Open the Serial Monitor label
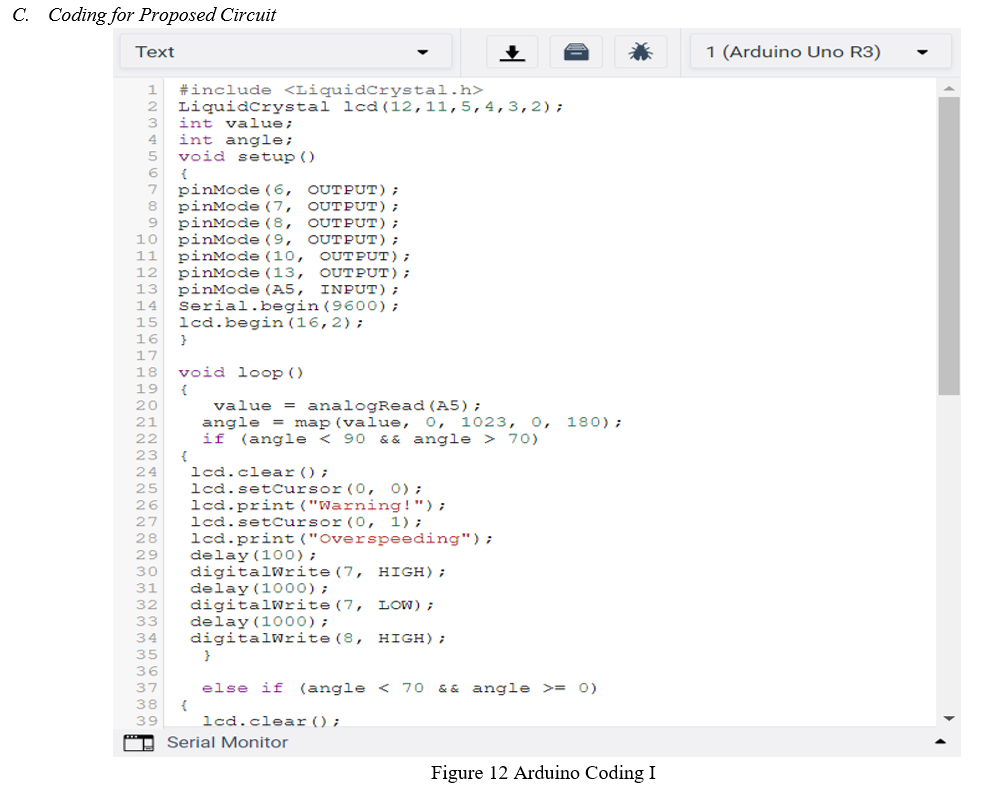The width and height of the screenshot is (996, 809). pos(227,742)
